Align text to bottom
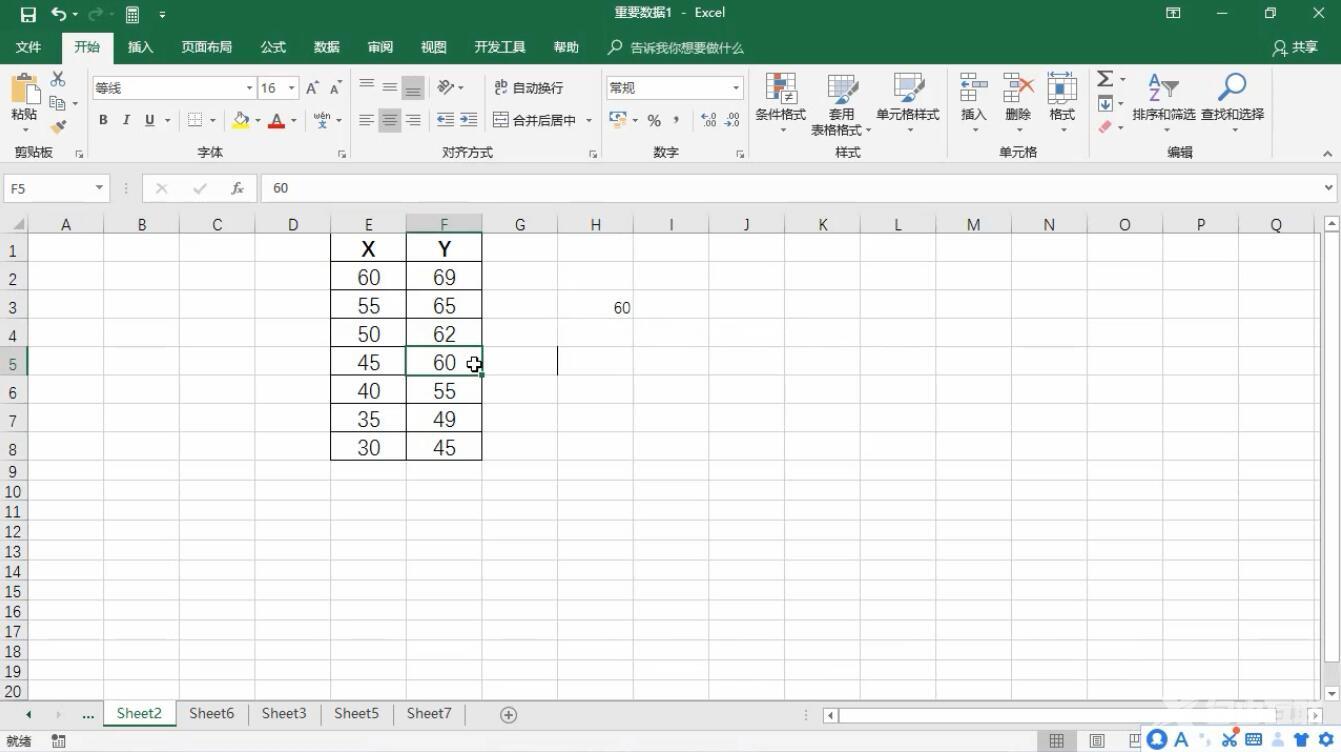The height and width of the screenshot is (752, 1341). [x=413, y=87]
